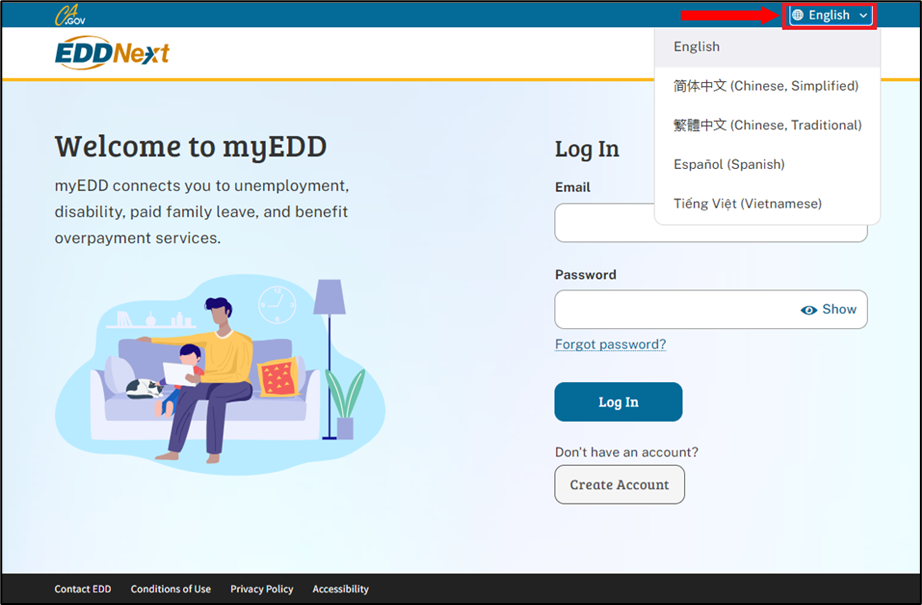Pick Tiếng Việt (Vietnamese) from the list

(747, 203)
